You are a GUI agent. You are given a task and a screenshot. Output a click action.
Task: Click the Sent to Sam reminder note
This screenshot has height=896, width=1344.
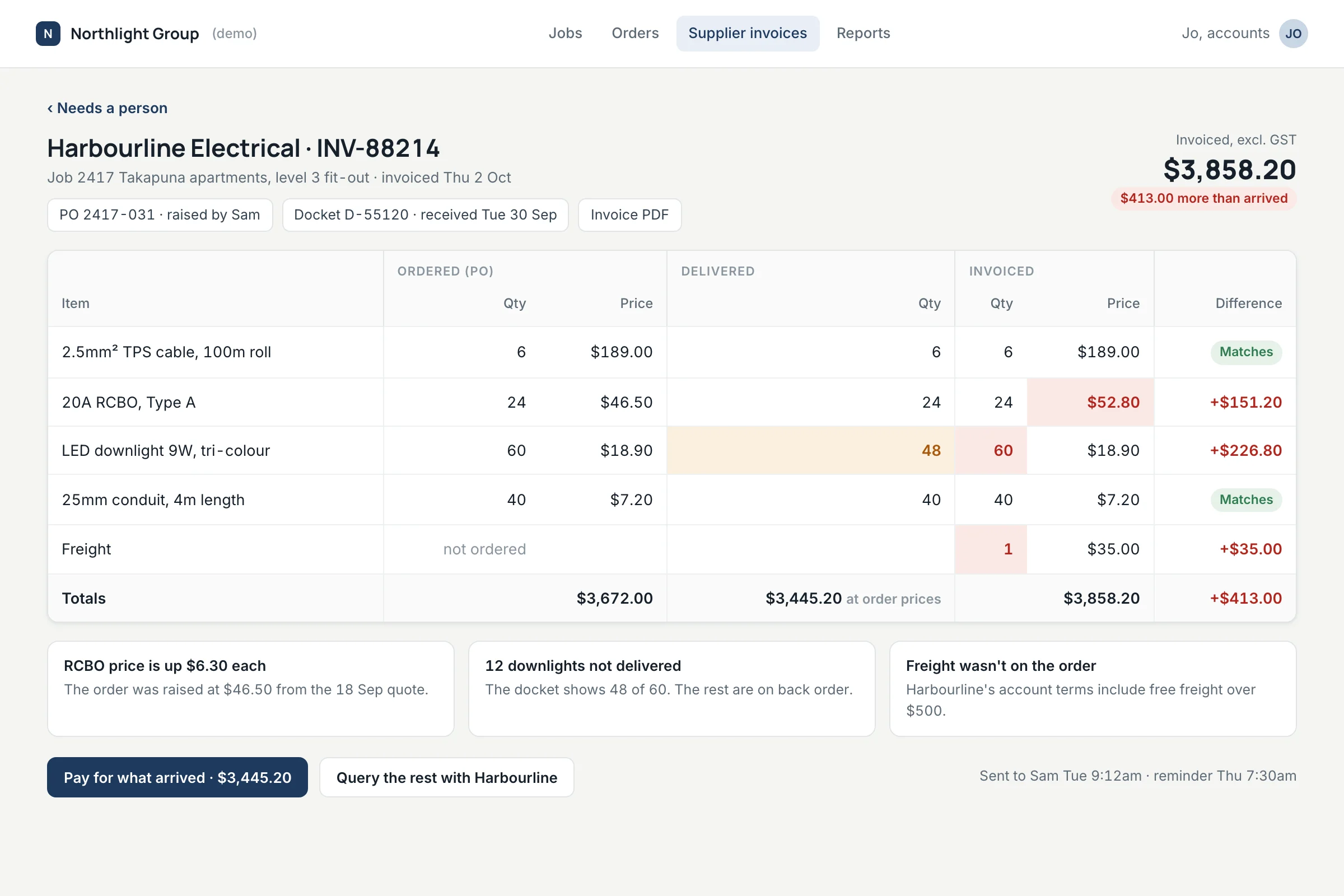1138,776
